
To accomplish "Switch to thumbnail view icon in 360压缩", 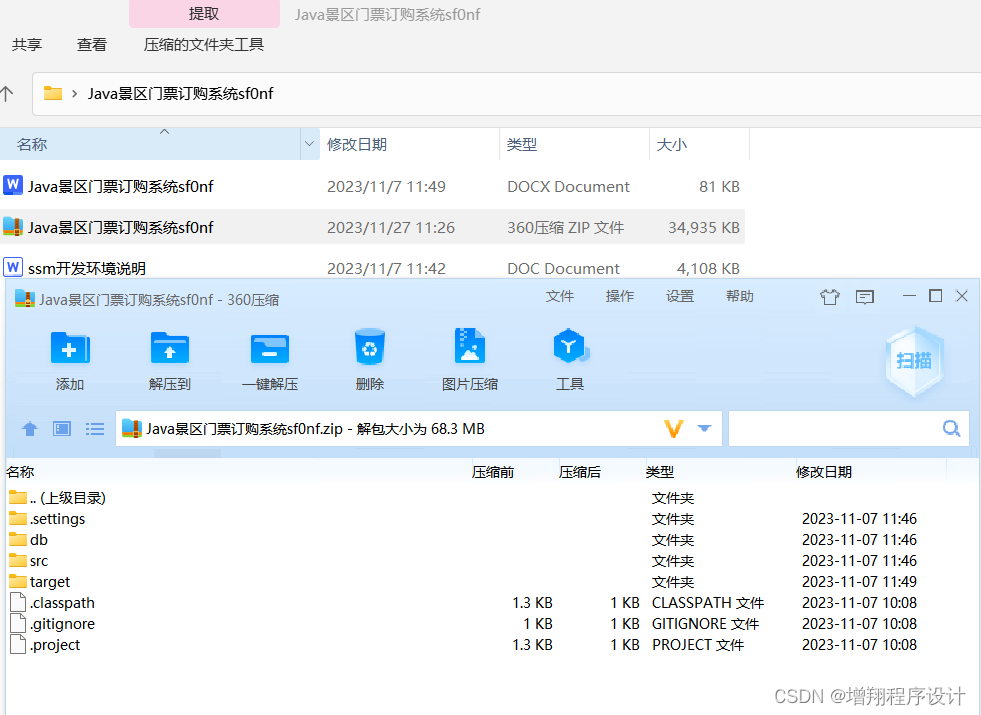I will click(62, 429).
